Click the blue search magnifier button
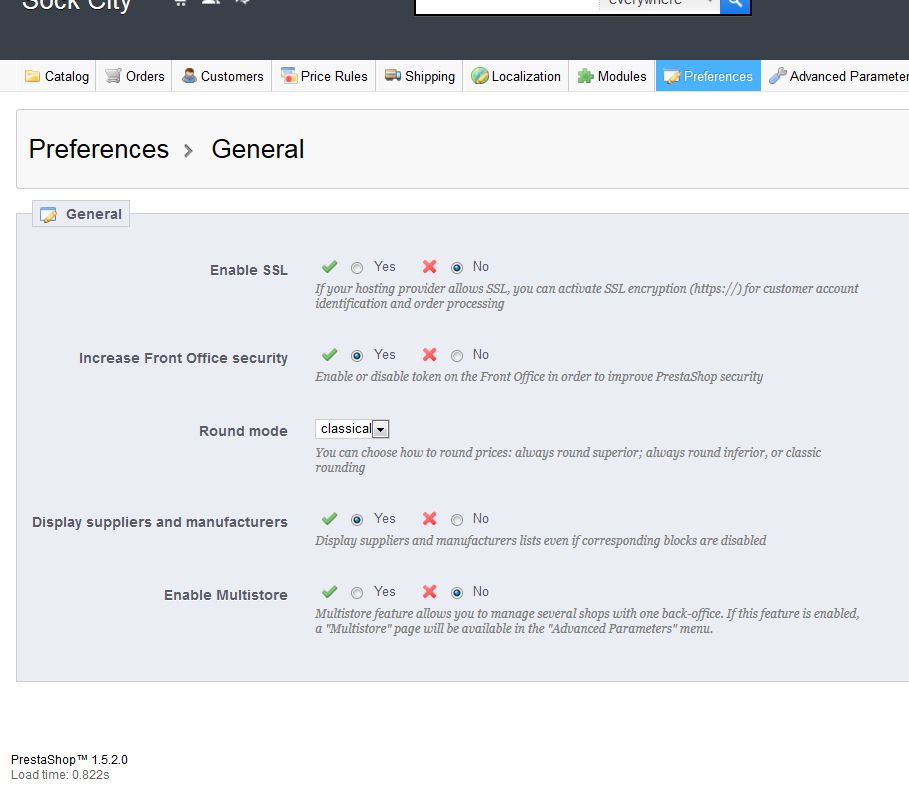The image size is (909, 798). (735, 4)
